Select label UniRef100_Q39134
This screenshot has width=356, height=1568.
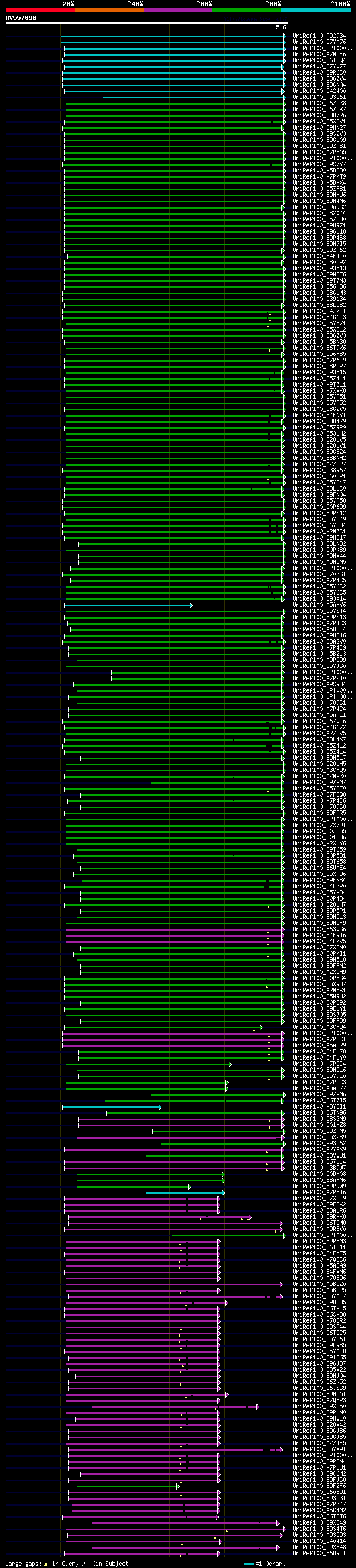[319, 299]
